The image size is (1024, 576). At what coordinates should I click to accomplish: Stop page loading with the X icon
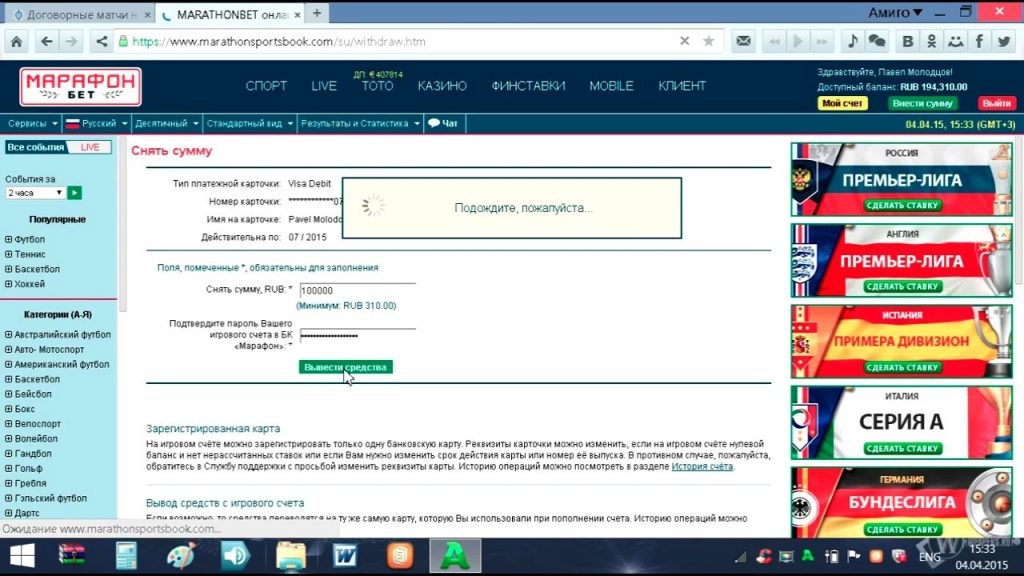[x=684, y=41]
